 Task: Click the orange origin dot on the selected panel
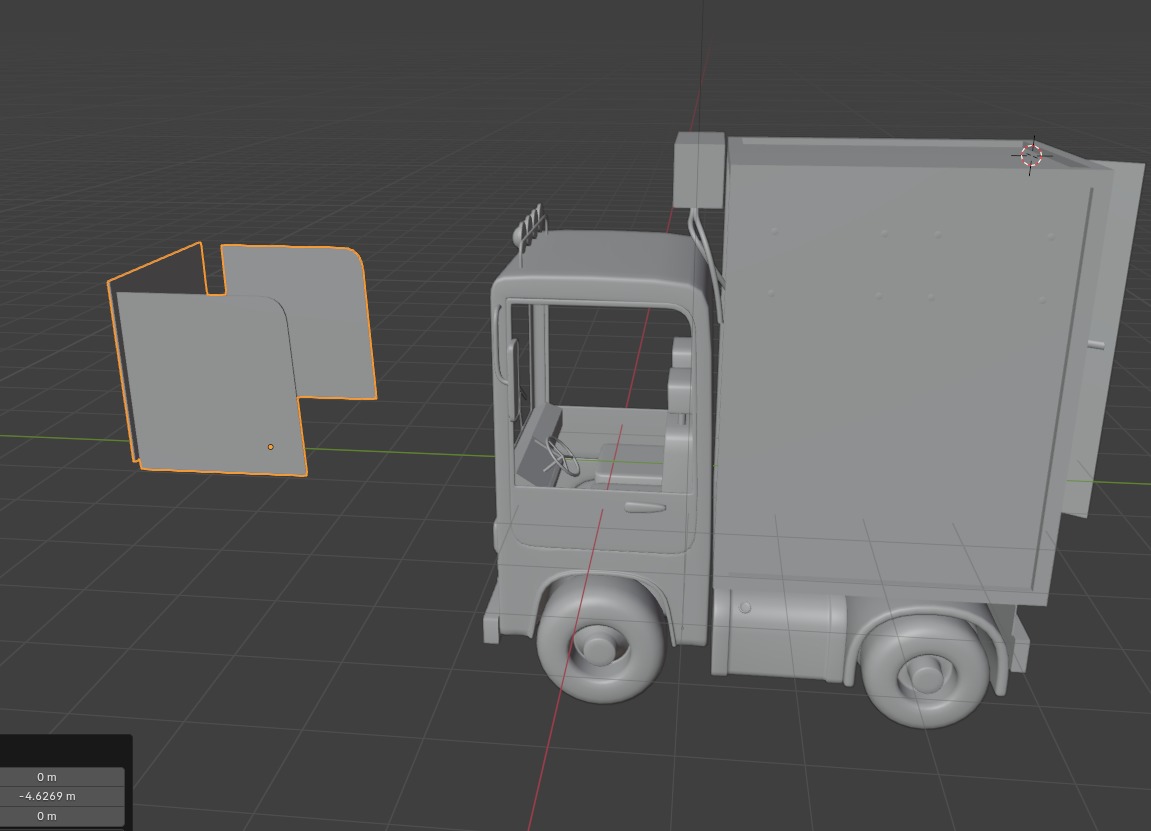point(271,446)
